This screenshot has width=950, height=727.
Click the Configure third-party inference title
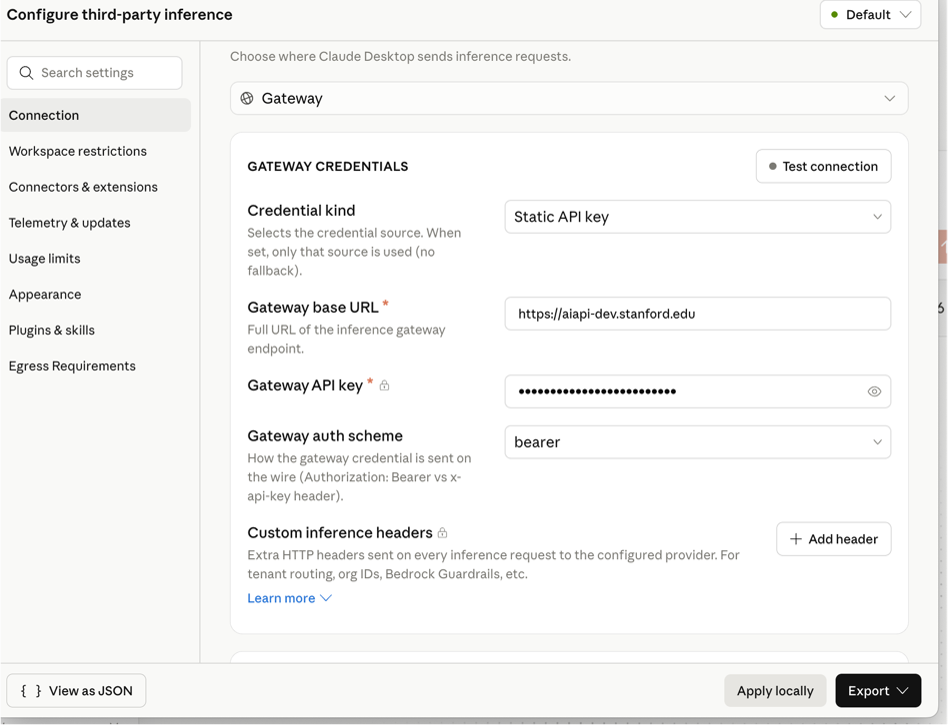tap(119, 15)
